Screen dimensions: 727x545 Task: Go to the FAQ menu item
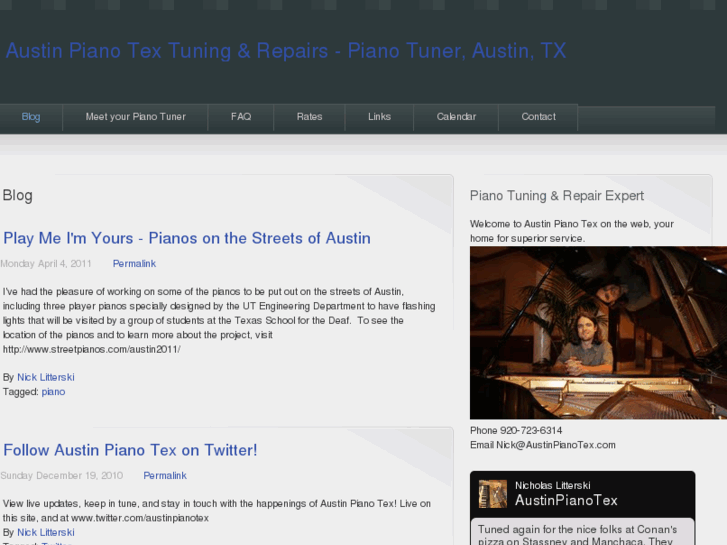tap(241, 117)
